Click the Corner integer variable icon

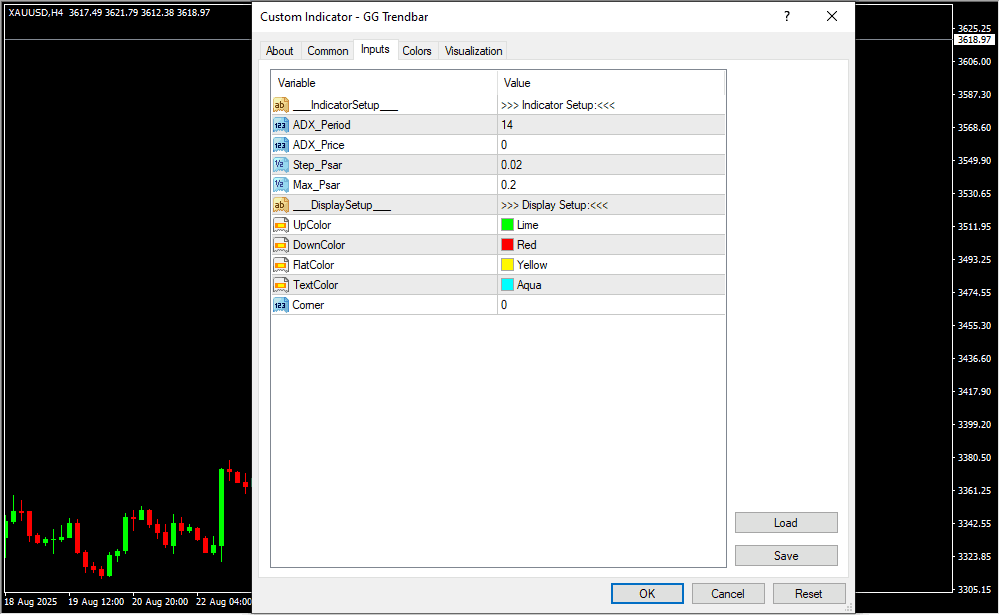[x=280, y=305]
